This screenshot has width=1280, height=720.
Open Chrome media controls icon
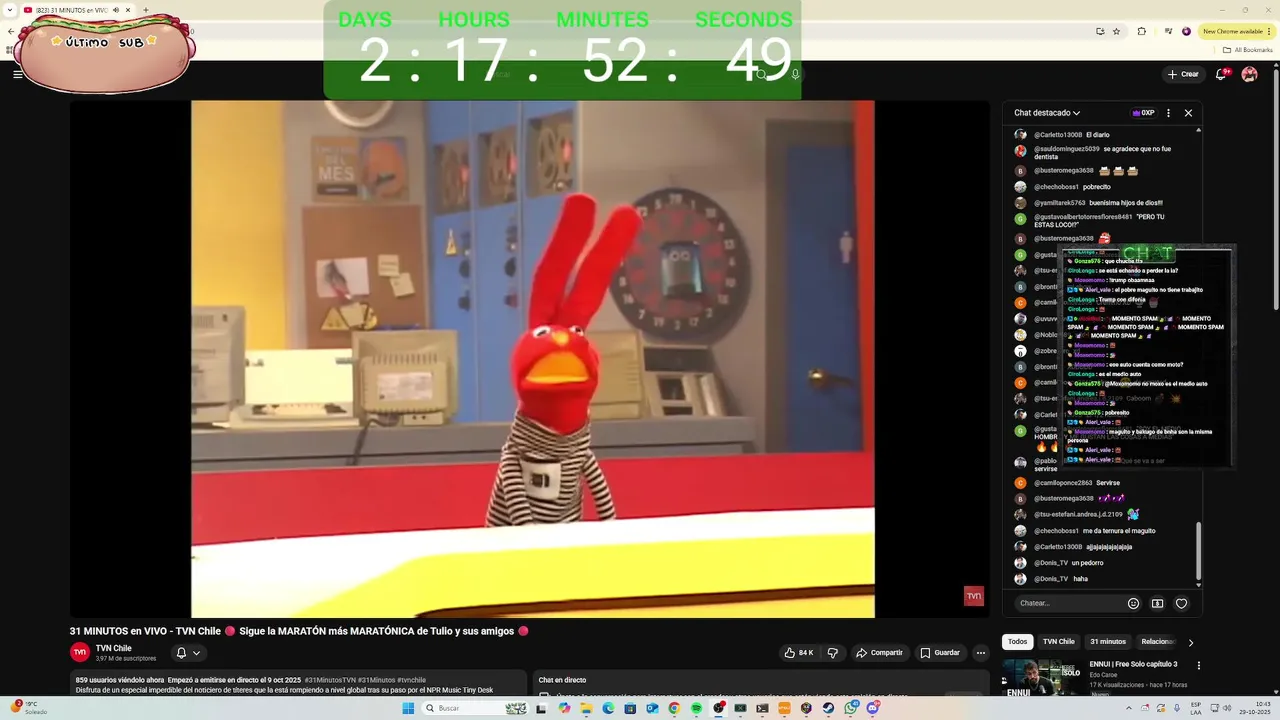[1168, 31]
